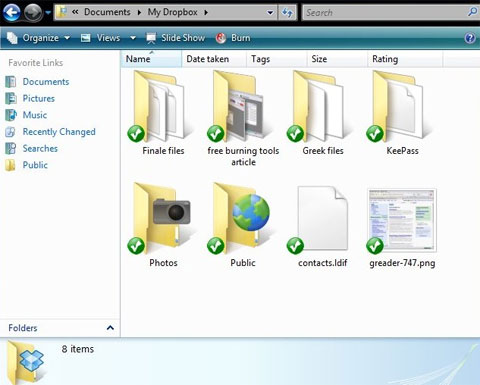Click the folder icon in the address bar
This screenshot has height=385, width=480.
tap(62, 13)
